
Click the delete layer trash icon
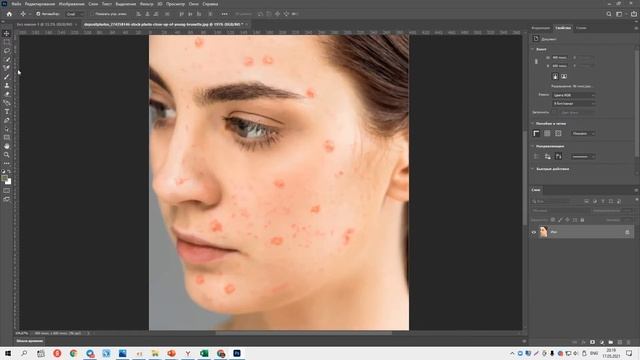tap(629, 342)
